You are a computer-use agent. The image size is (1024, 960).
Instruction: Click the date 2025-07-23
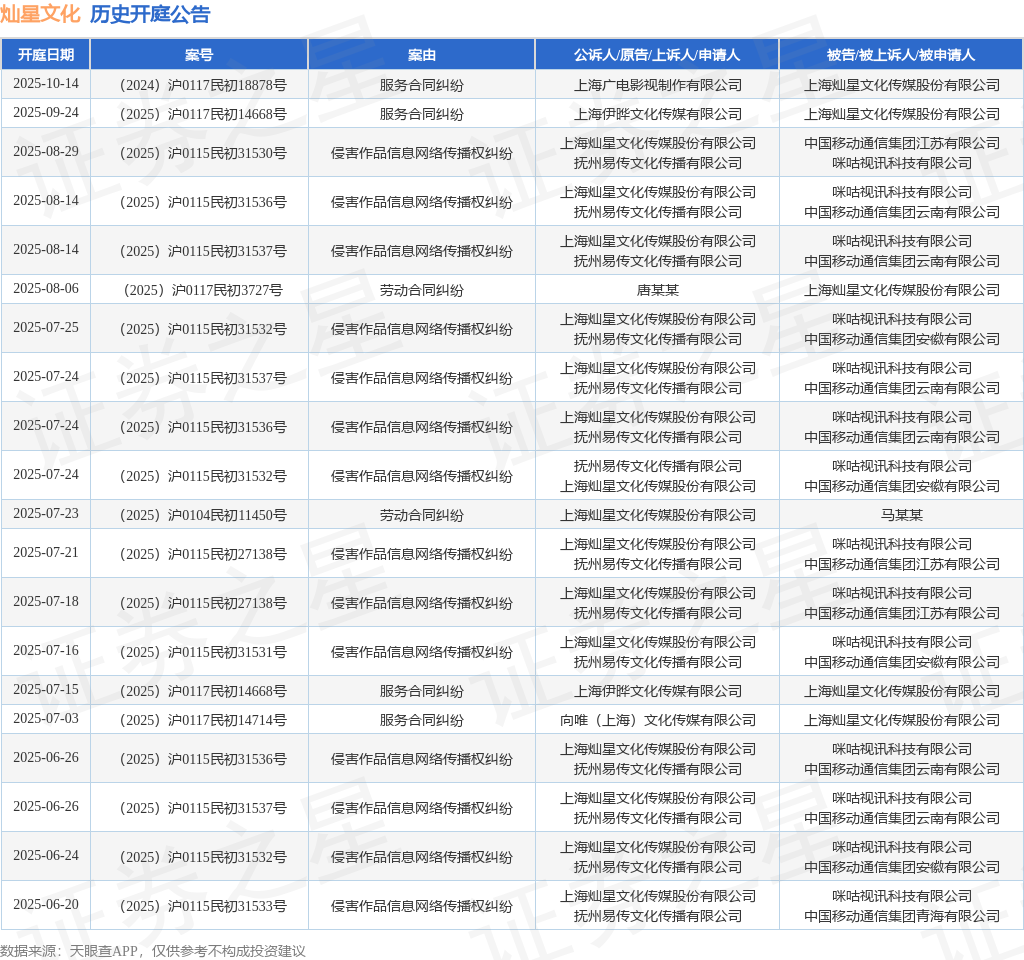click(x=46, y=513)
